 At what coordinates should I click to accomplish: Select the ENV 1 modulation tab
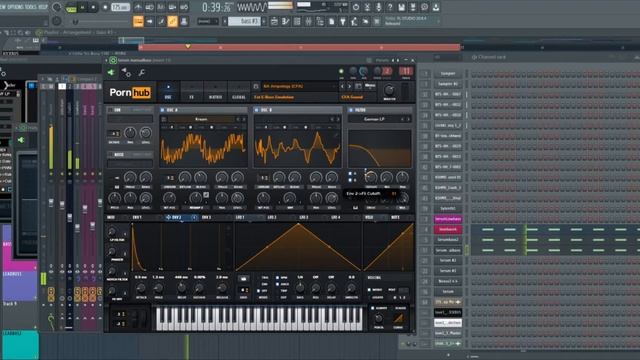pos(137,218)
